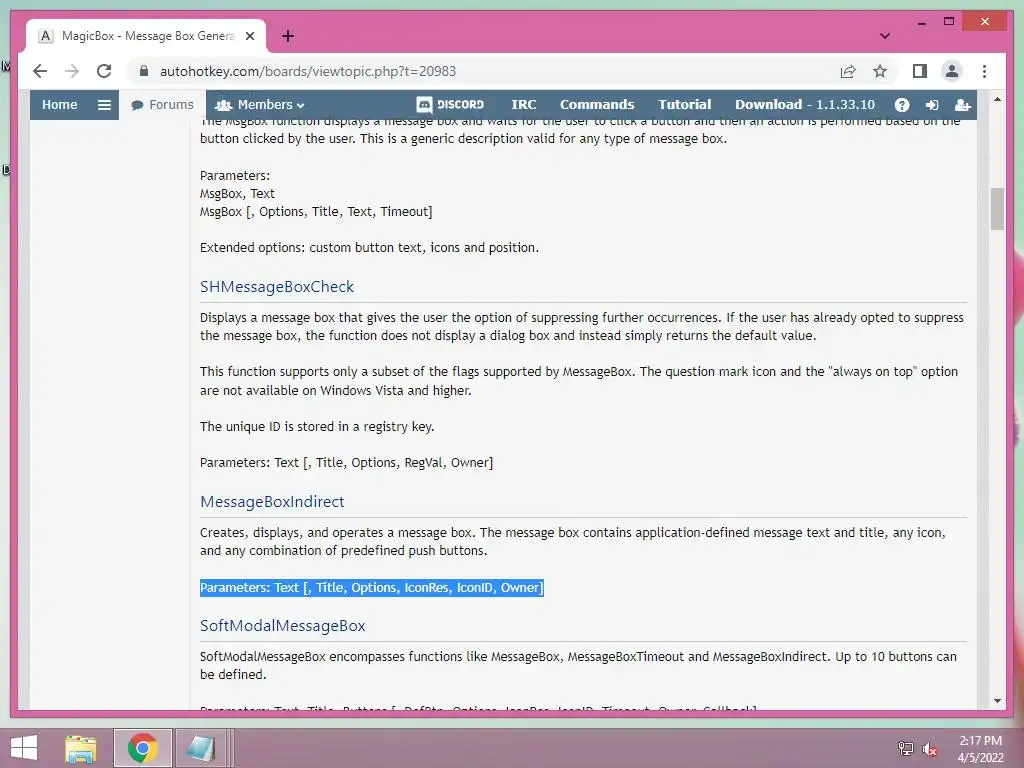Close the MagicBox tab
The image size is (1024, 768).
(x=249, y=36)
